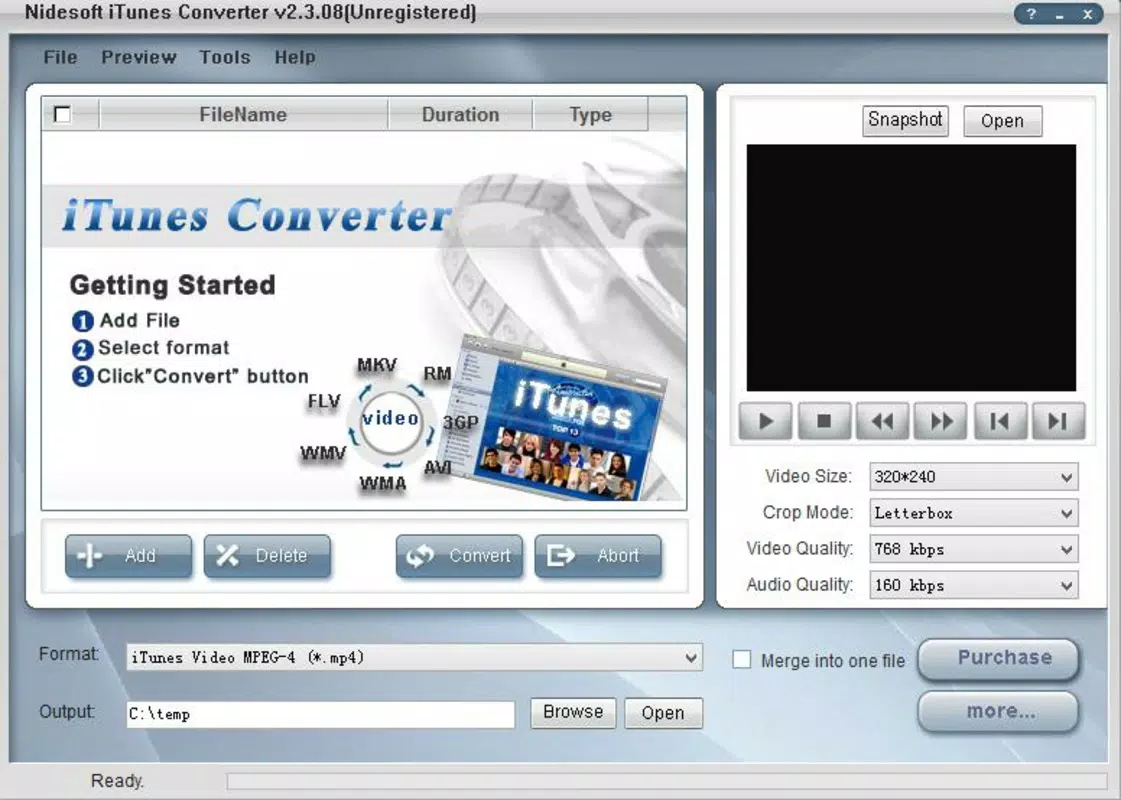
Task: Change Video Quality 768 kbps dropdown
Action: 974,549
